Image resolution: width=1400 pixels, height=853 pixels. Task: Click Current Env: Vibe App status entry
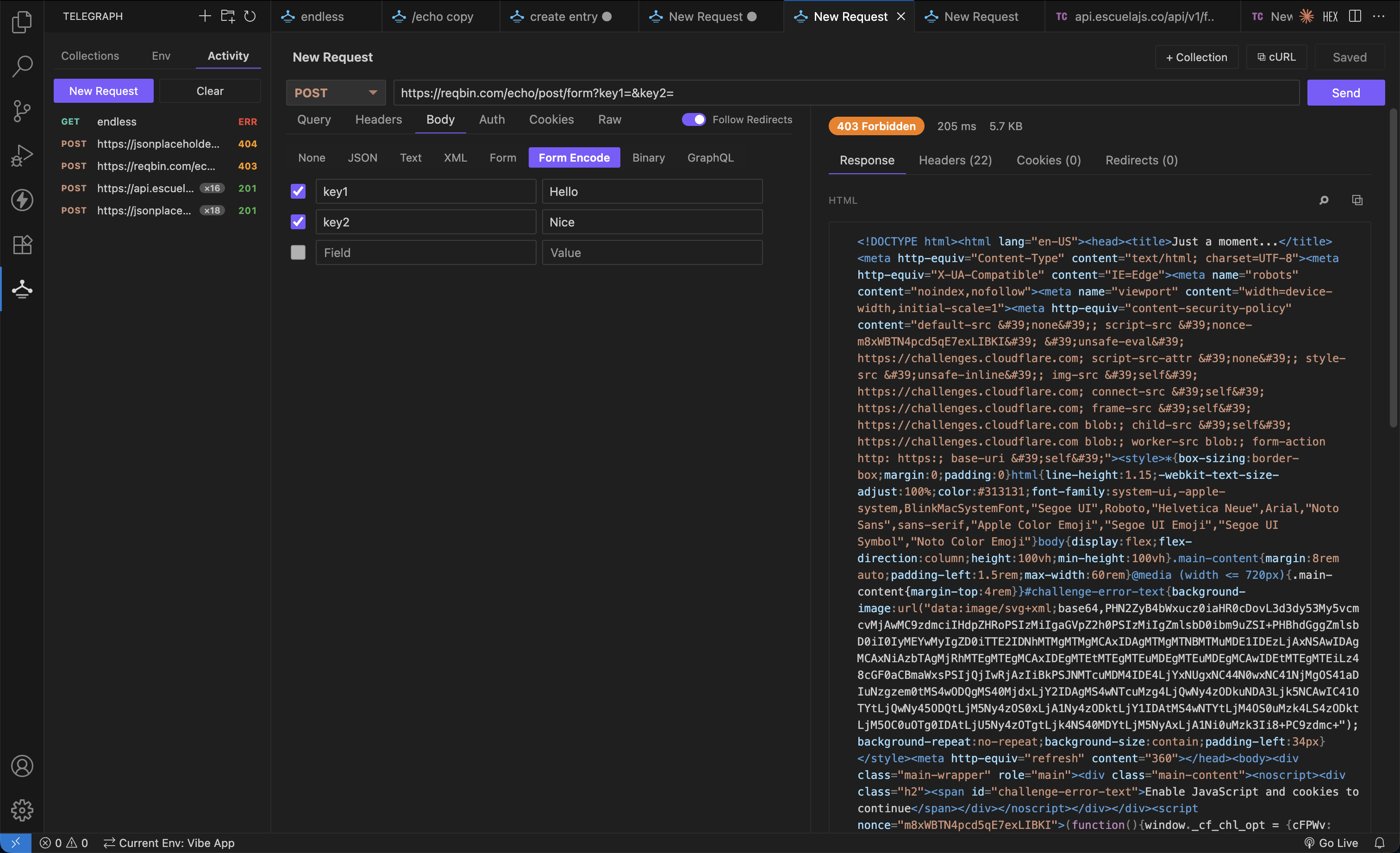pos(169,843)
